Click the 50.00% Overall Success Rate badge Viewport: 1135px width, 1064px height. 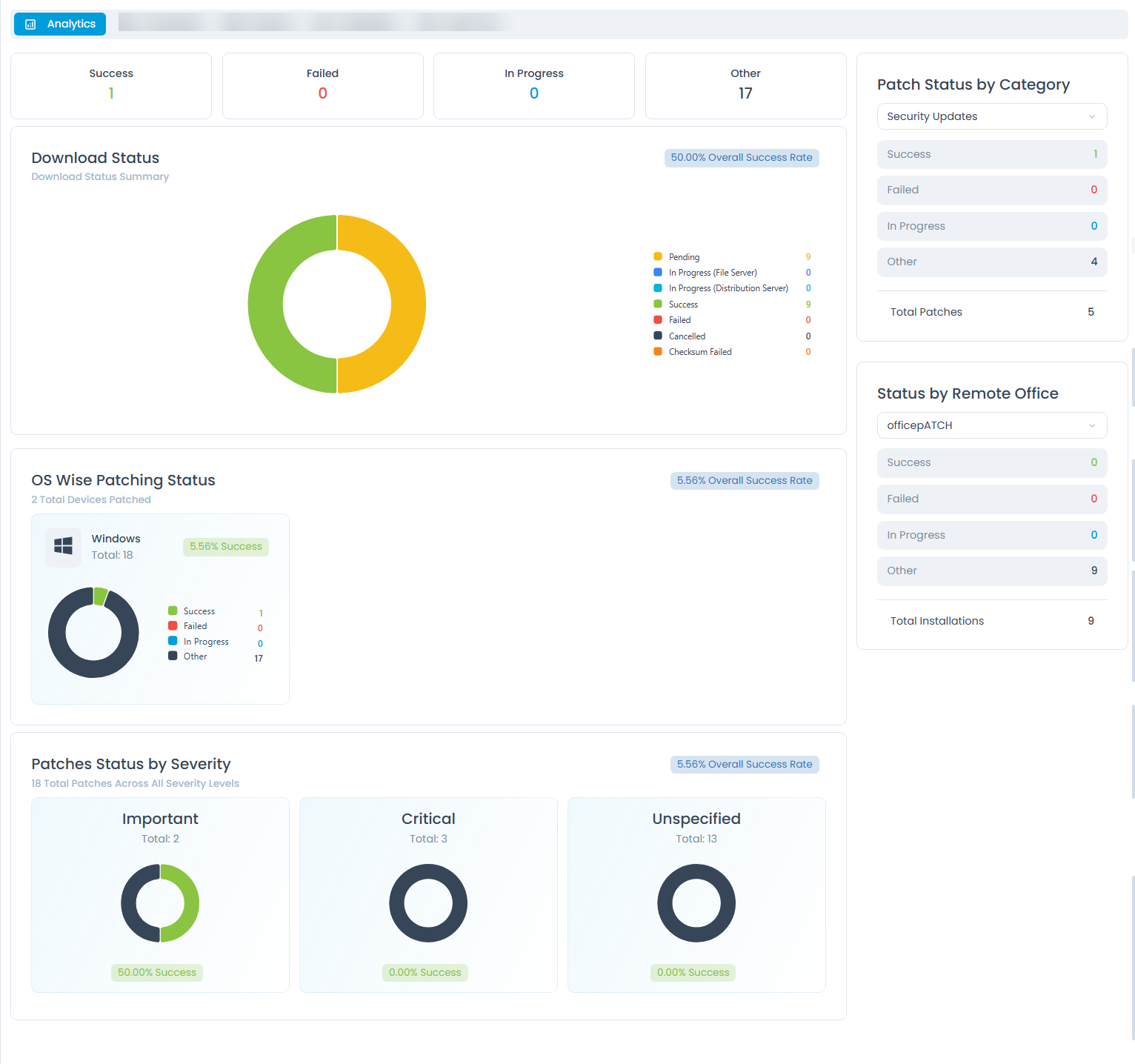tap(741, 158)
